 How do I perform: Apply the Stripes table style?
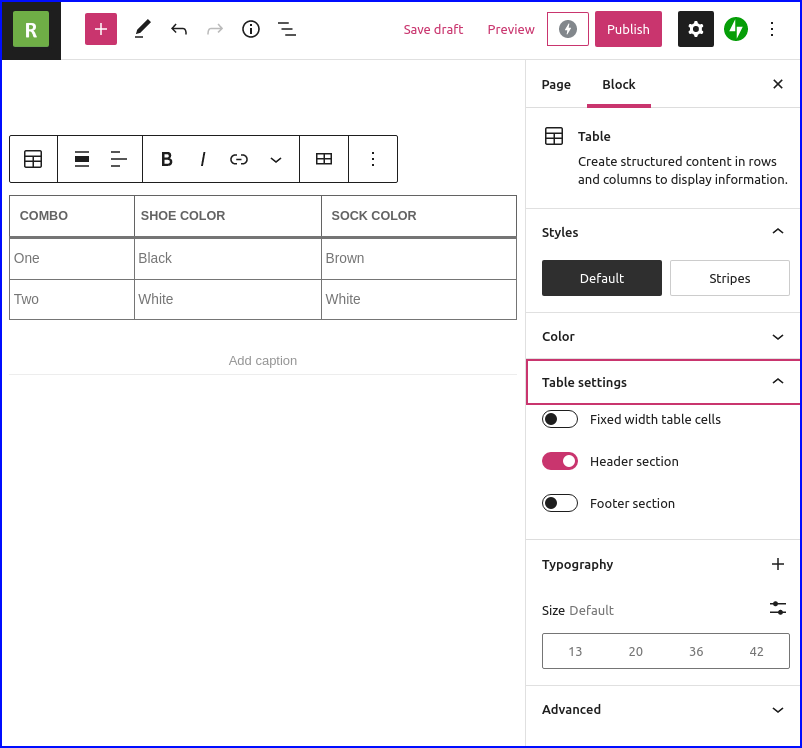tap(729, 278)
